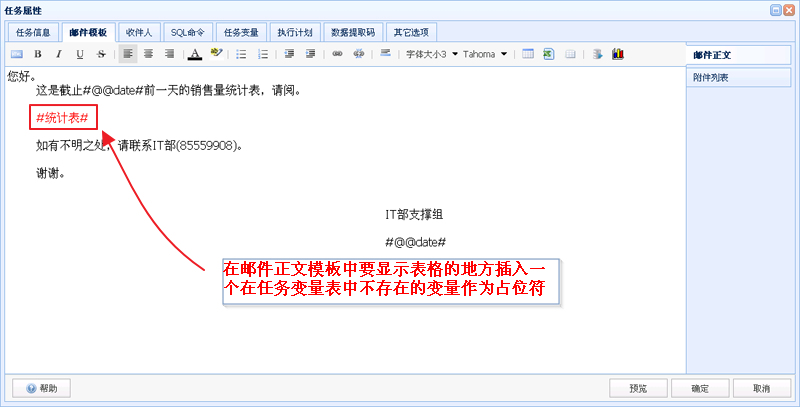Go to the SQL命令 tab
This screenshot has height=407, width=800.
188,33
